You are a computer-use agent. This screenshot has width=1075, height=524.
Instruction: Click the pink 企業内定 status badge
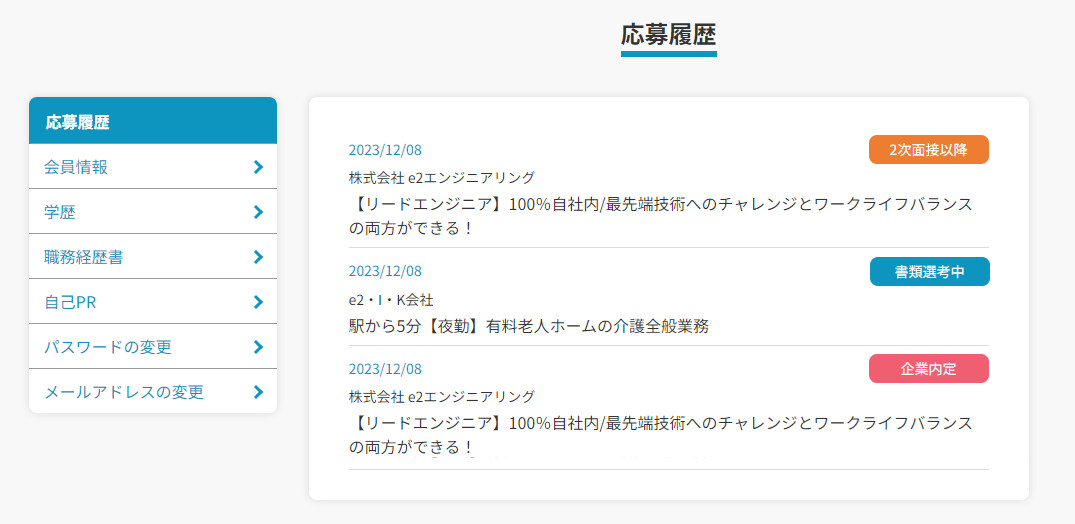pyautogui.click(x=929, y=368)
